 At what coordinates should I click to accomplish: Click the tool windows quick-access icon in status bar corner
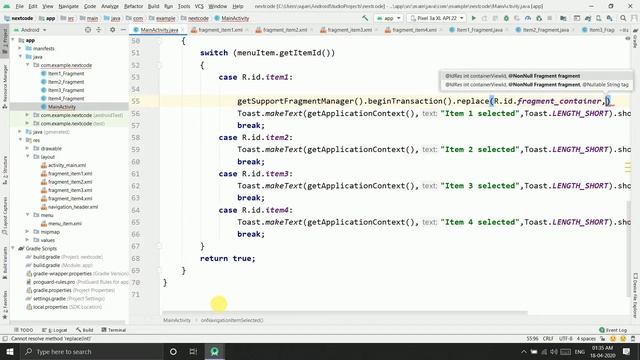pos(5,339)
